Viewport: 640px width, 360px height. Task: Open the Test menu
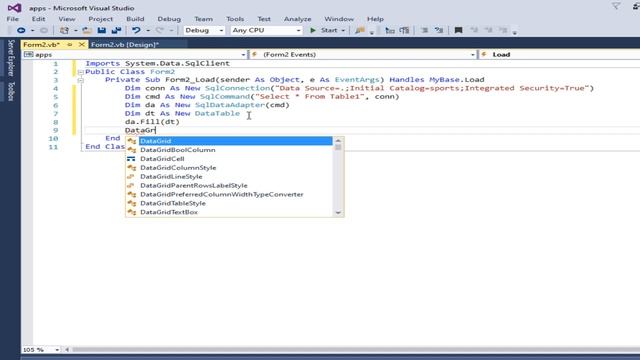(264, 19)
